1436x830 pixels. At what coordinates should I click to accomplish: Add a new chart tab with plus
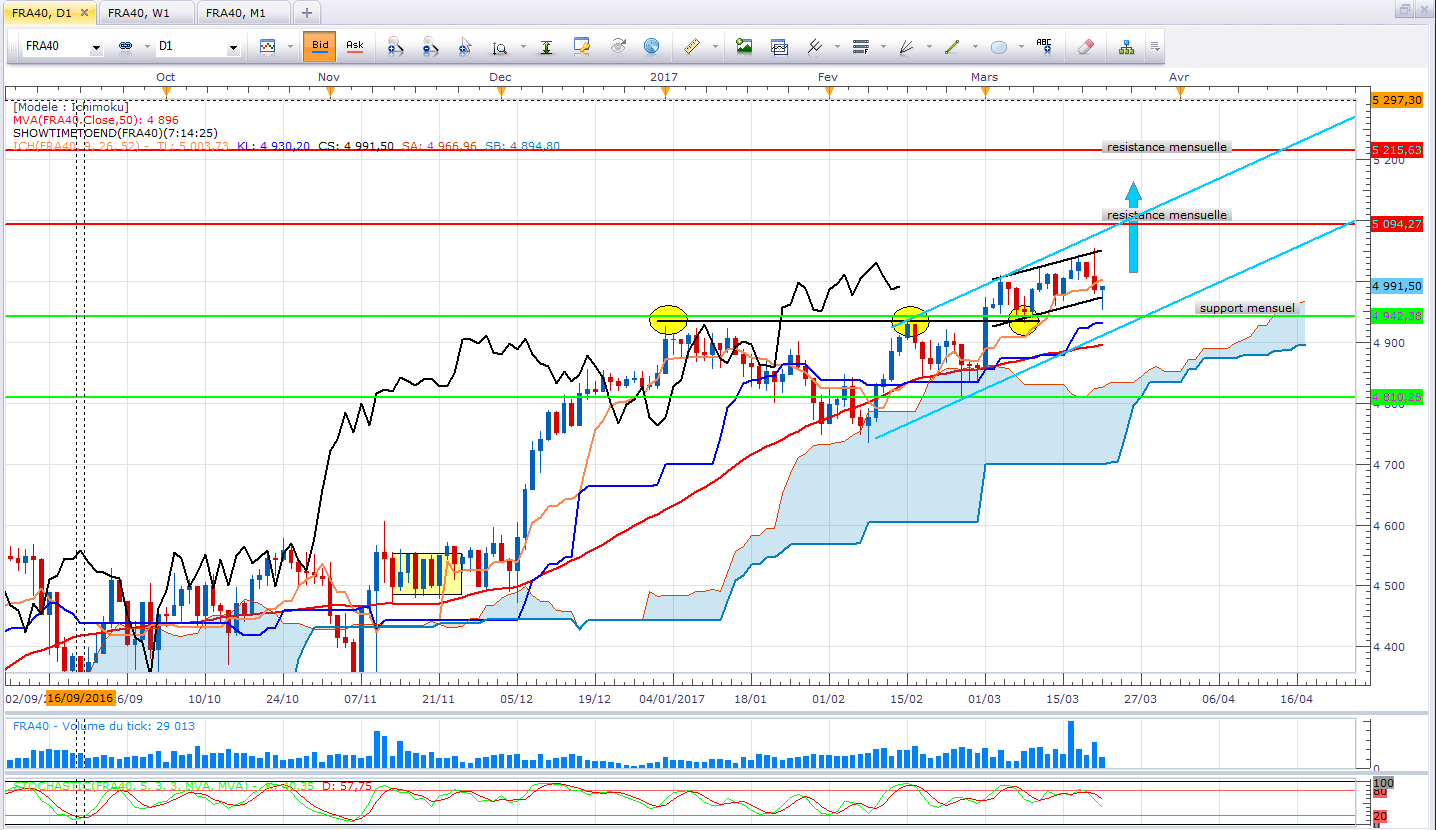307,13
